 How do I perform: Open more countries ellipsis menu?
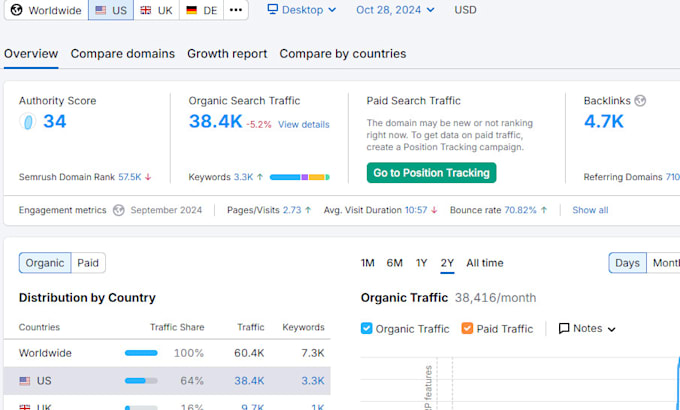(236, 10)
